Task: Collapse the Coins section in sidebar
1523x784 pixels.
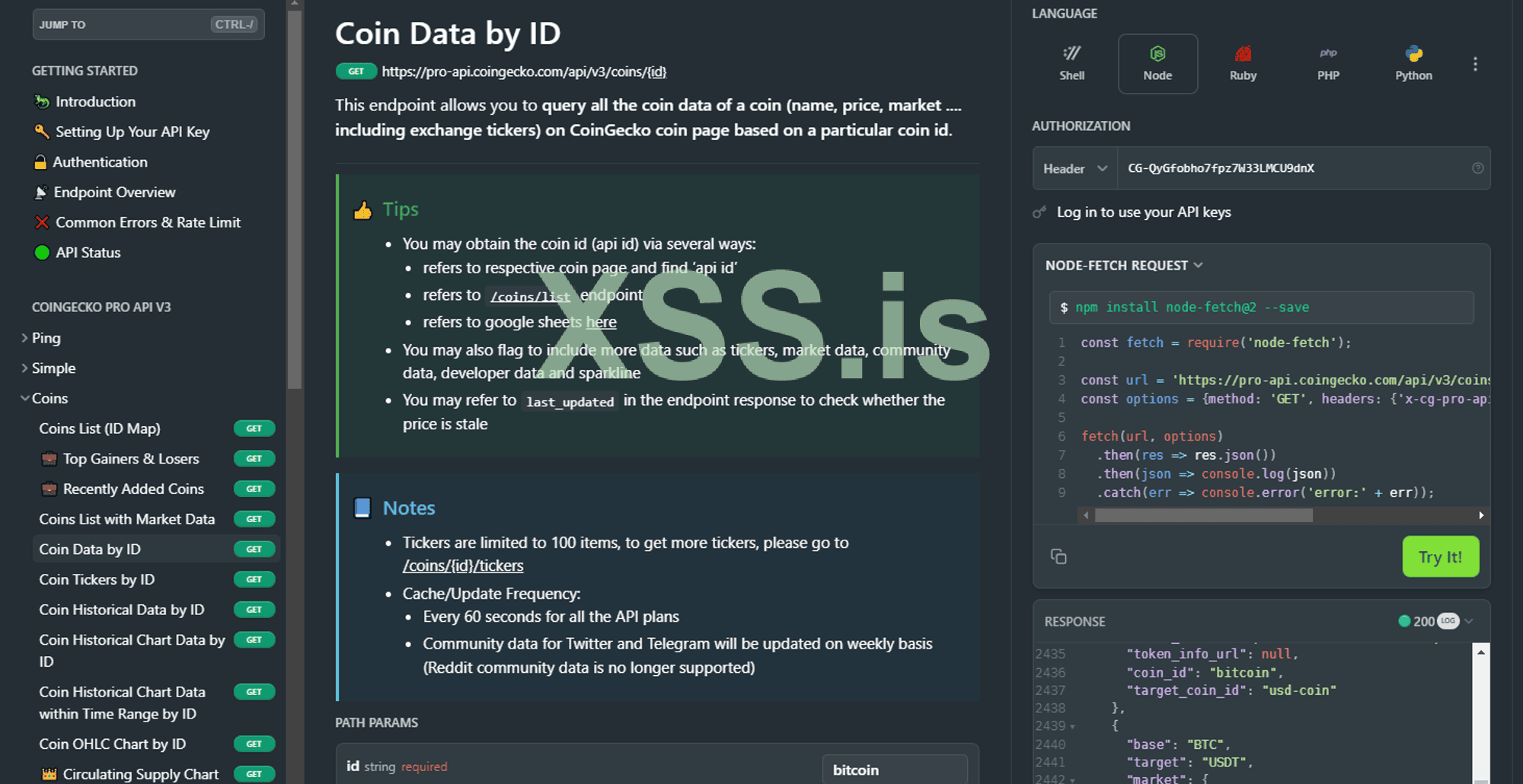Action: click(49, 399)
